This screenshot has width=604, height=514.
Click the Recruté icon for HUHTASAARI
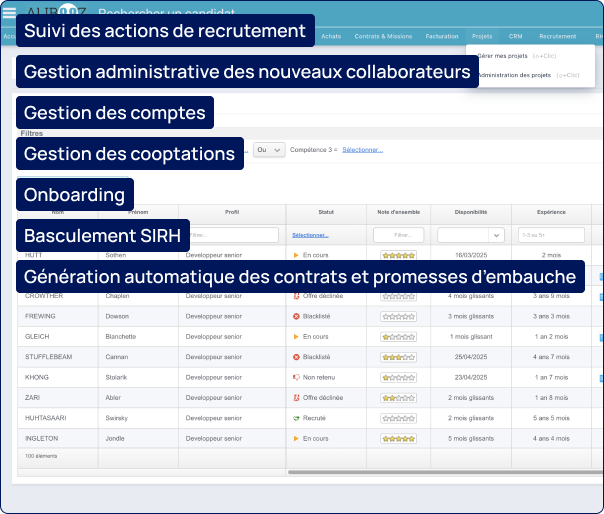[296, 418]
